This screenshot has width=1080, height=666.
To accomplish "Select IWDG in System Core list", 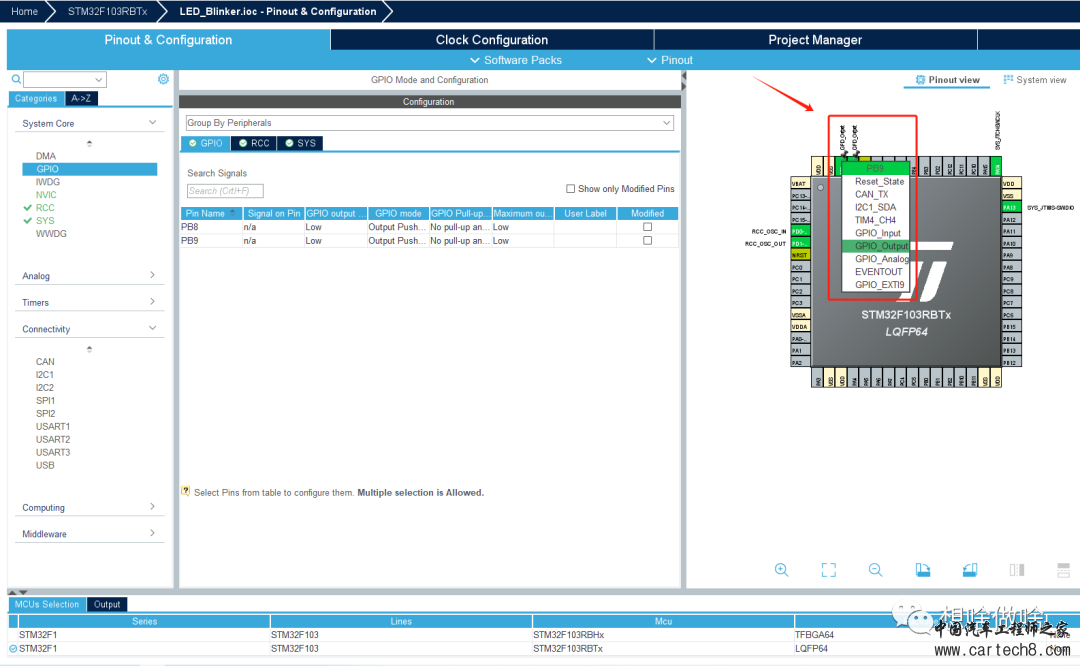I will click(x=48, y=182).
